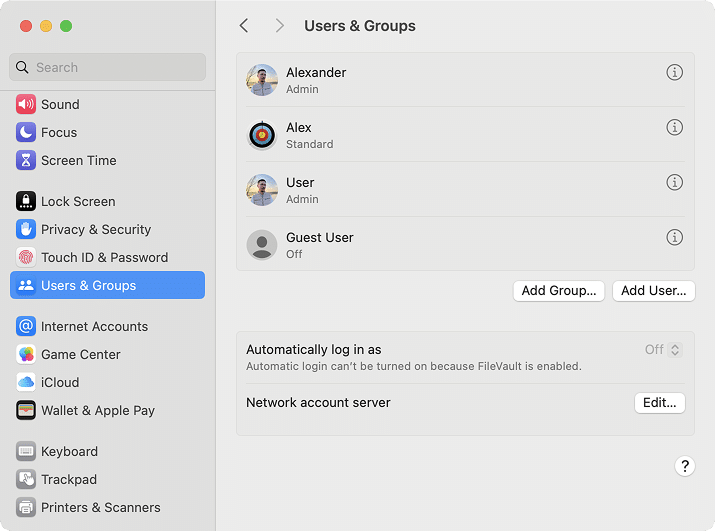
Task: Click the Lock Screen padlock icon
Action: tap(26, 201)
